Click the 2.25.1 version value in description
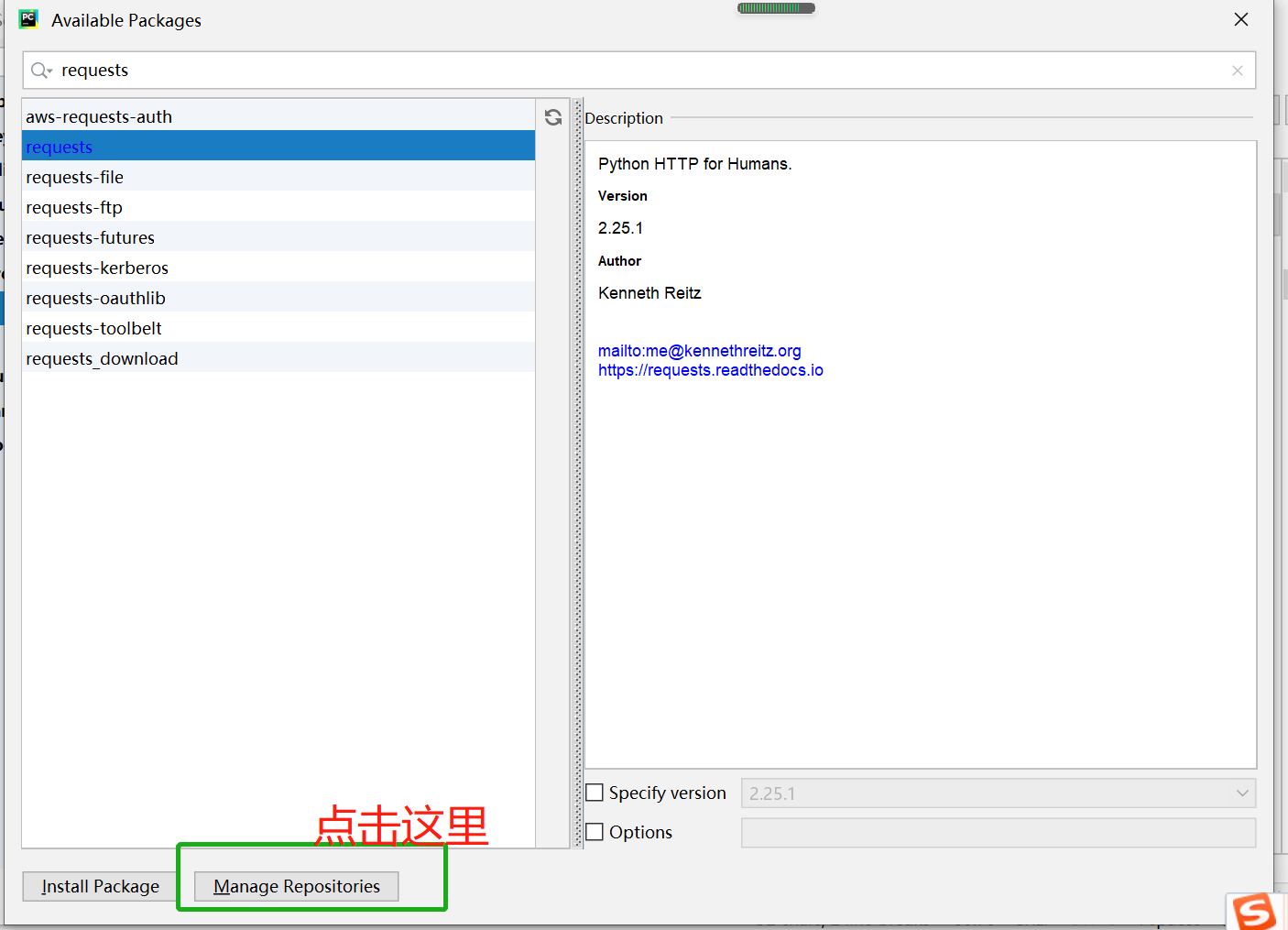The height and width of the screenshot is (930, 1288). pyautogui.click(x=621, y=228)
